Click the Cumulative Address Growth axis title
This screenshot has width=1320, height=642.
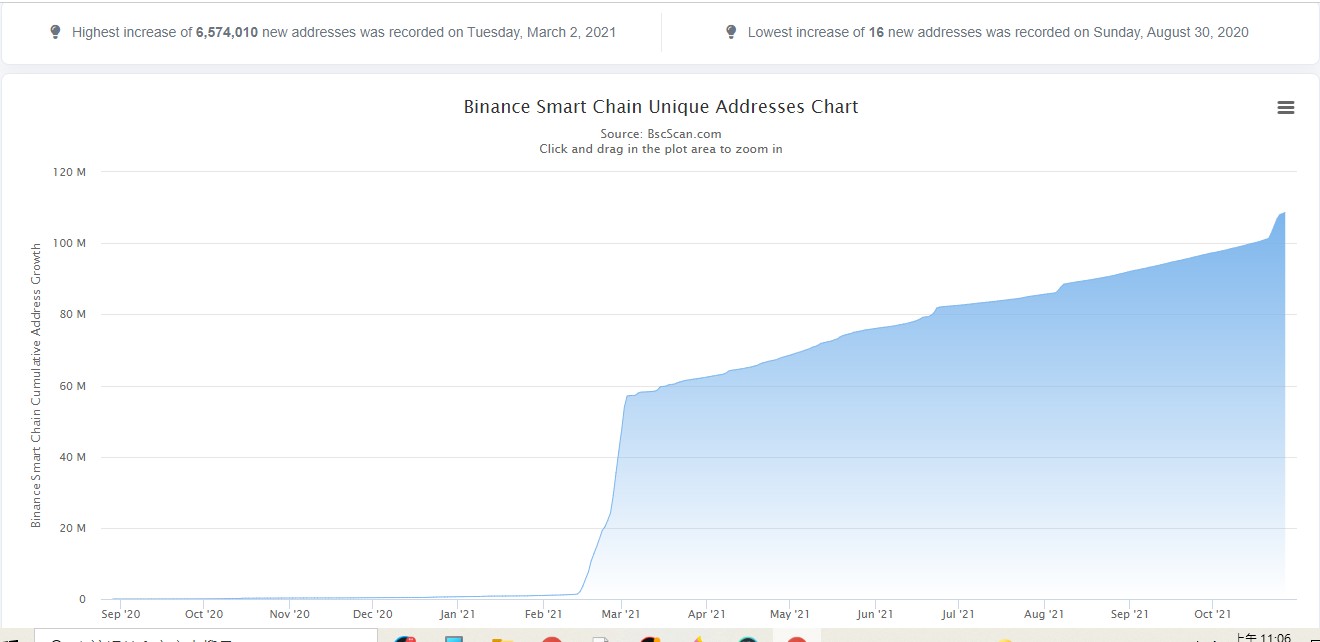(x=37, y=385)
